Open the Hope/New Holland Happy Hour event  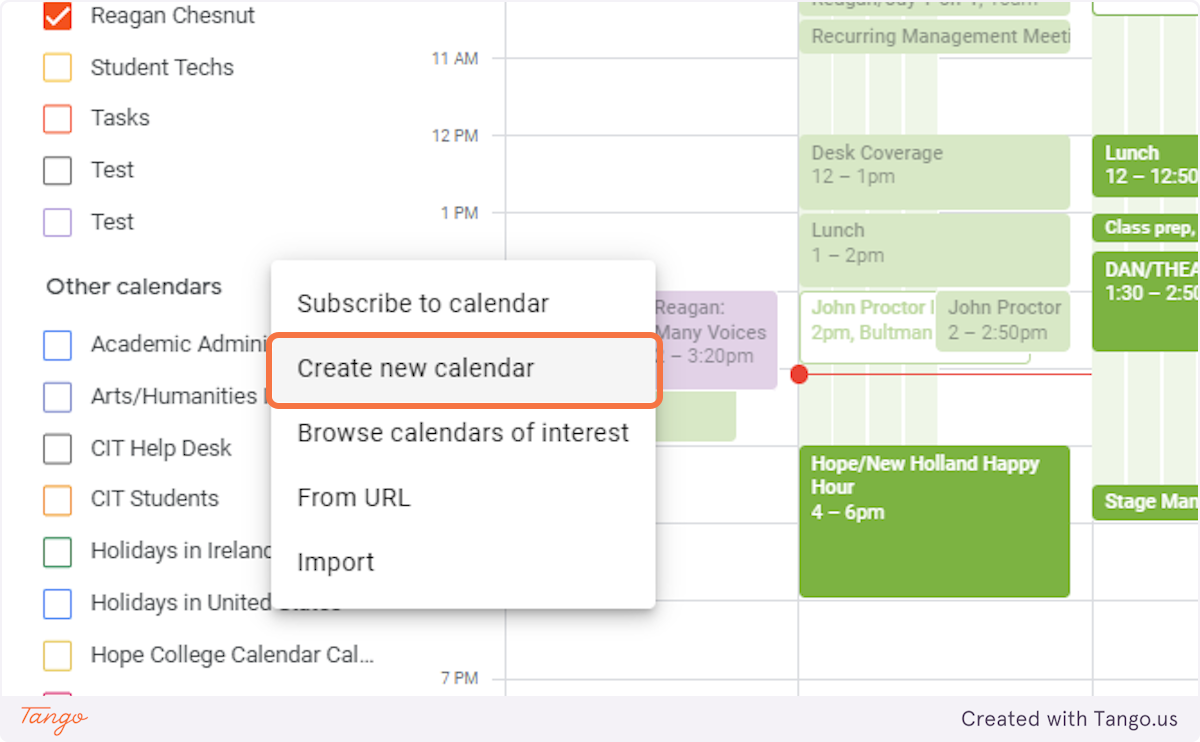[x=933, y=520]
